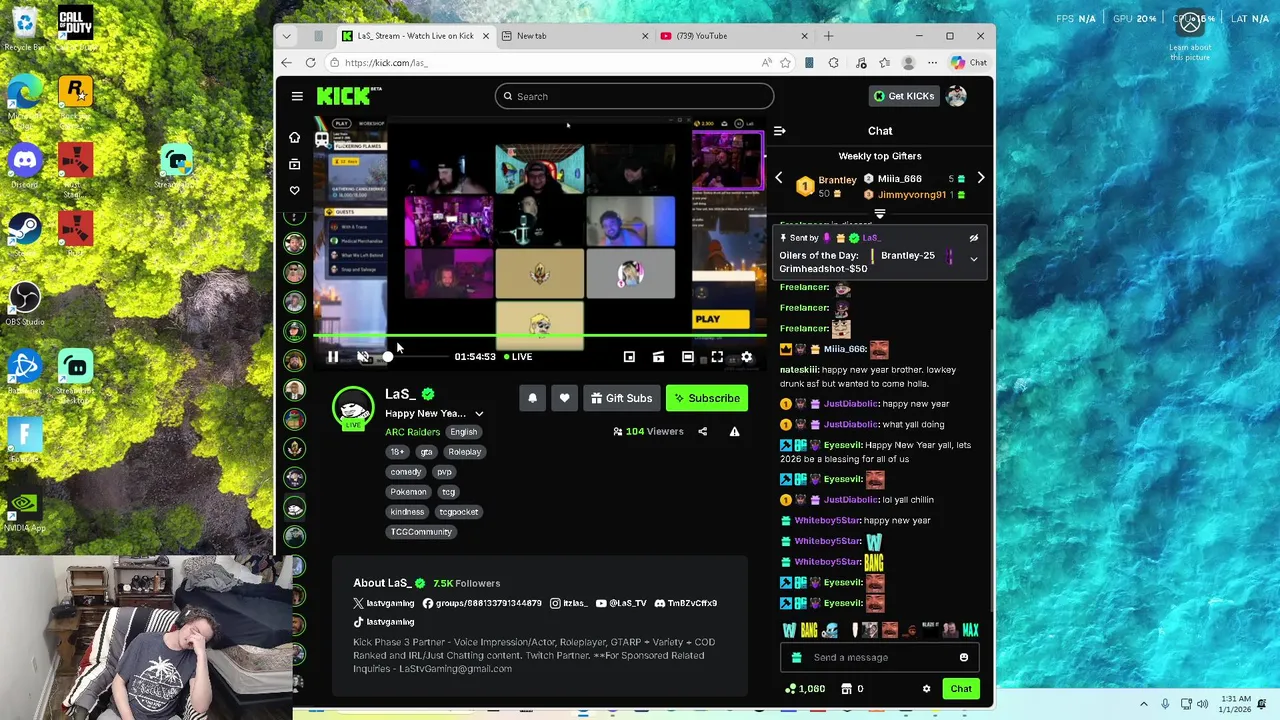This screenshot has height=720, width=1280.
Task: Toggle theater mode in the player
Action: (688, 357)
